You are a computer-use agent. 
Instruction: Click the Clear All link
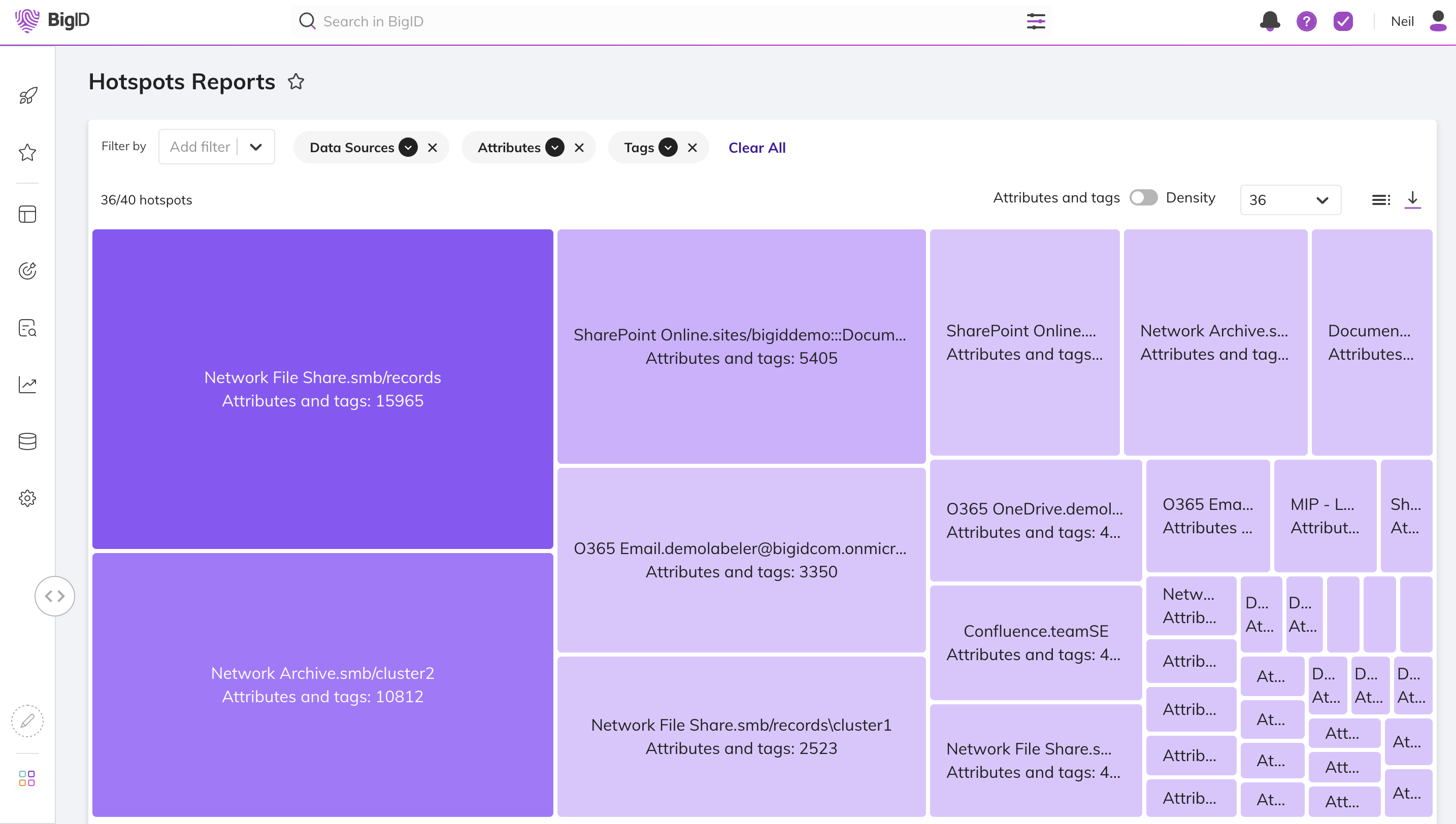(757, 147)
